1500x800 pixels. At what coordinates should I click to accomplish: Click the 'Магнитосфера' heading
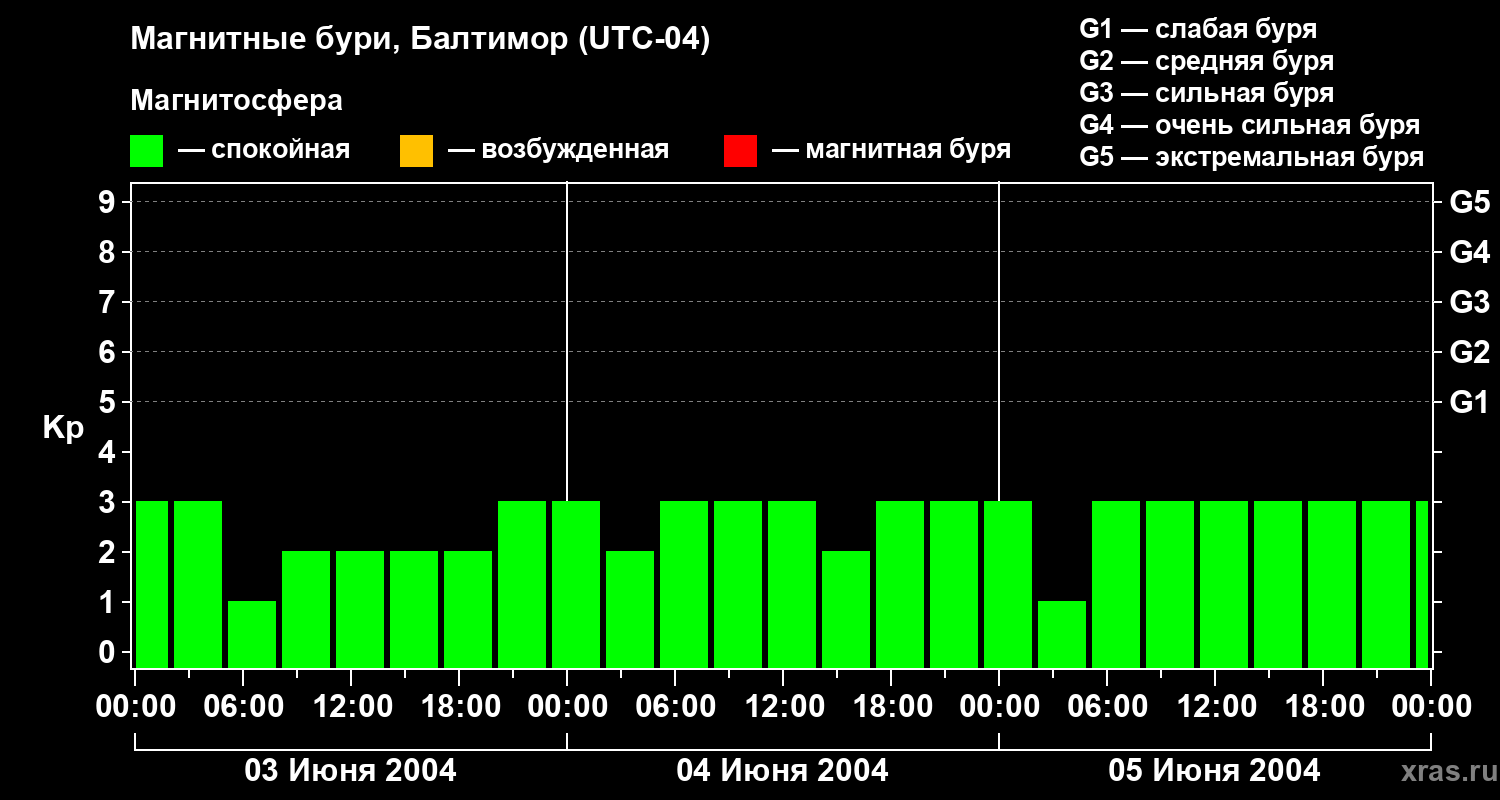[237, 101]
